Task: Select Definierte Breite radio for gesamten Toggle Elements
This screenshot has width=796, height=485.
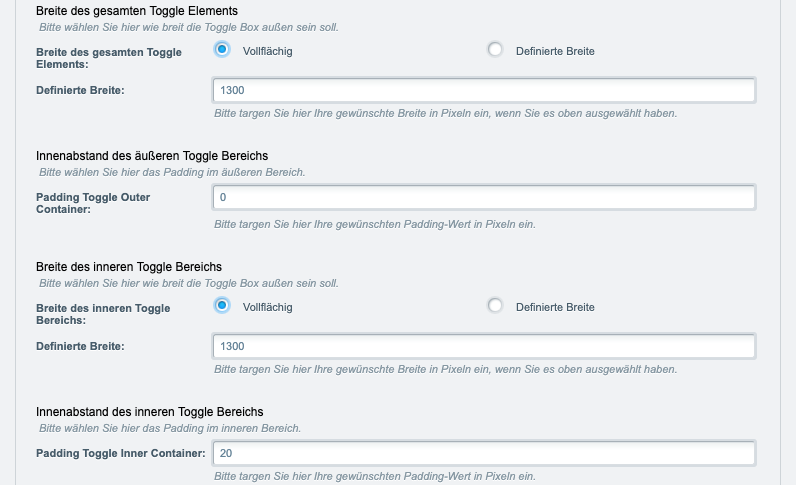Action: pos(495,50)
